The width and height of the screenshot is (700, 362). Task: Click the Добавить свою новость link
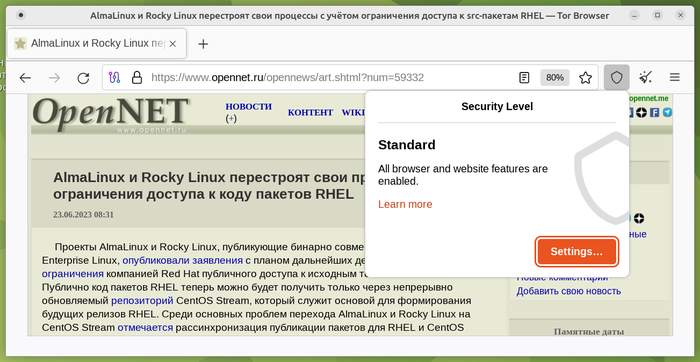pos(569,291)
